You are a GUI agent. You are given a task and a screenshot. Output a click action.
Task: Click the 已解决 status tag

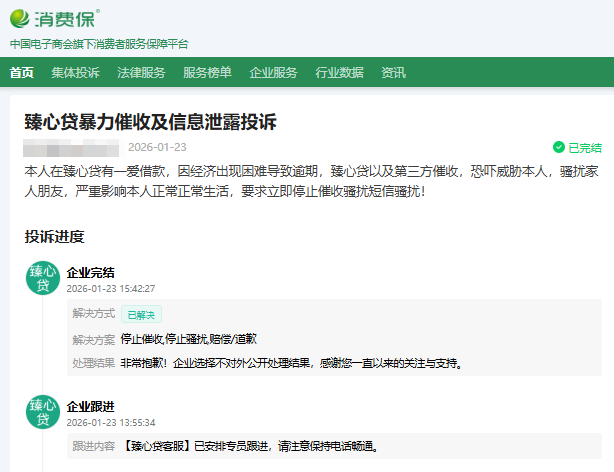(x=141, y=314)
